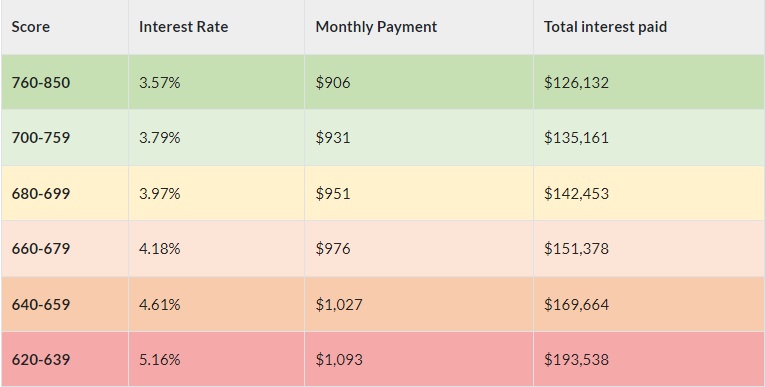Click the Score column header
The height and width of the screenshot is (387, 765).
point(65,27)
